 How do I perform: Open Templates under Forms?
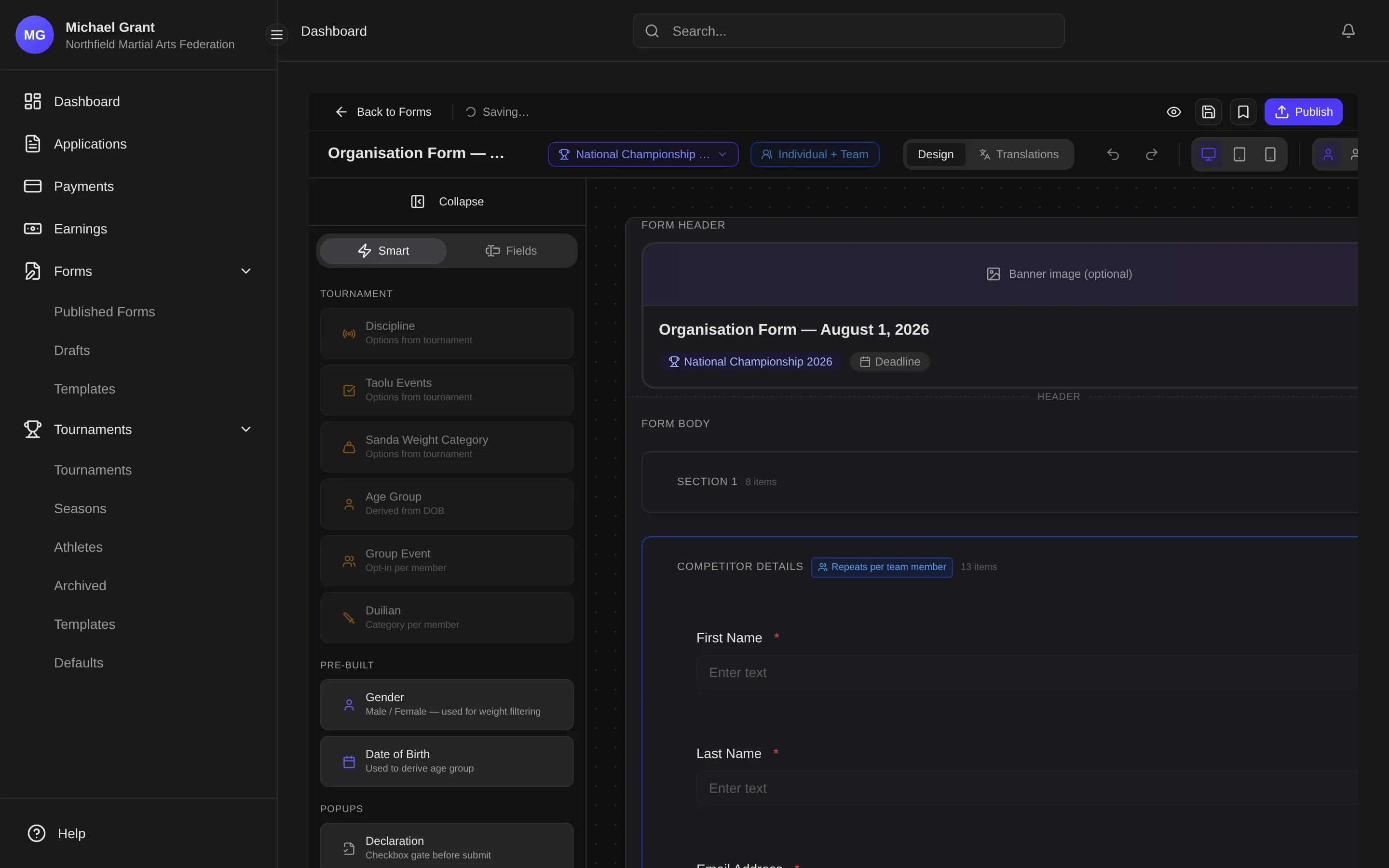(84, 389)
